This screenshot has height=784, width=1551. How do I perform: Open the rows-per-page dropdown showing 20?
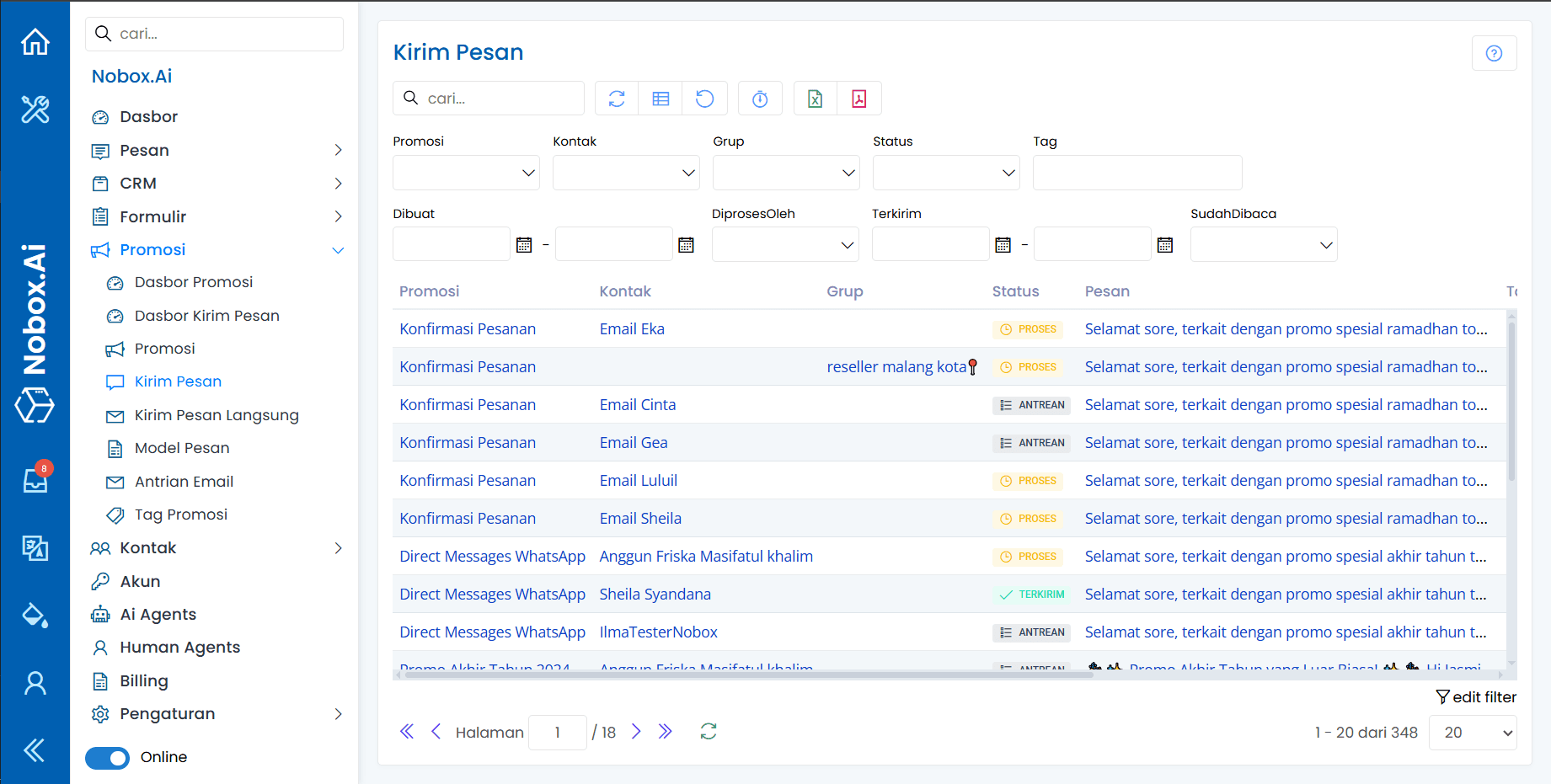(x=1472, y=733)
